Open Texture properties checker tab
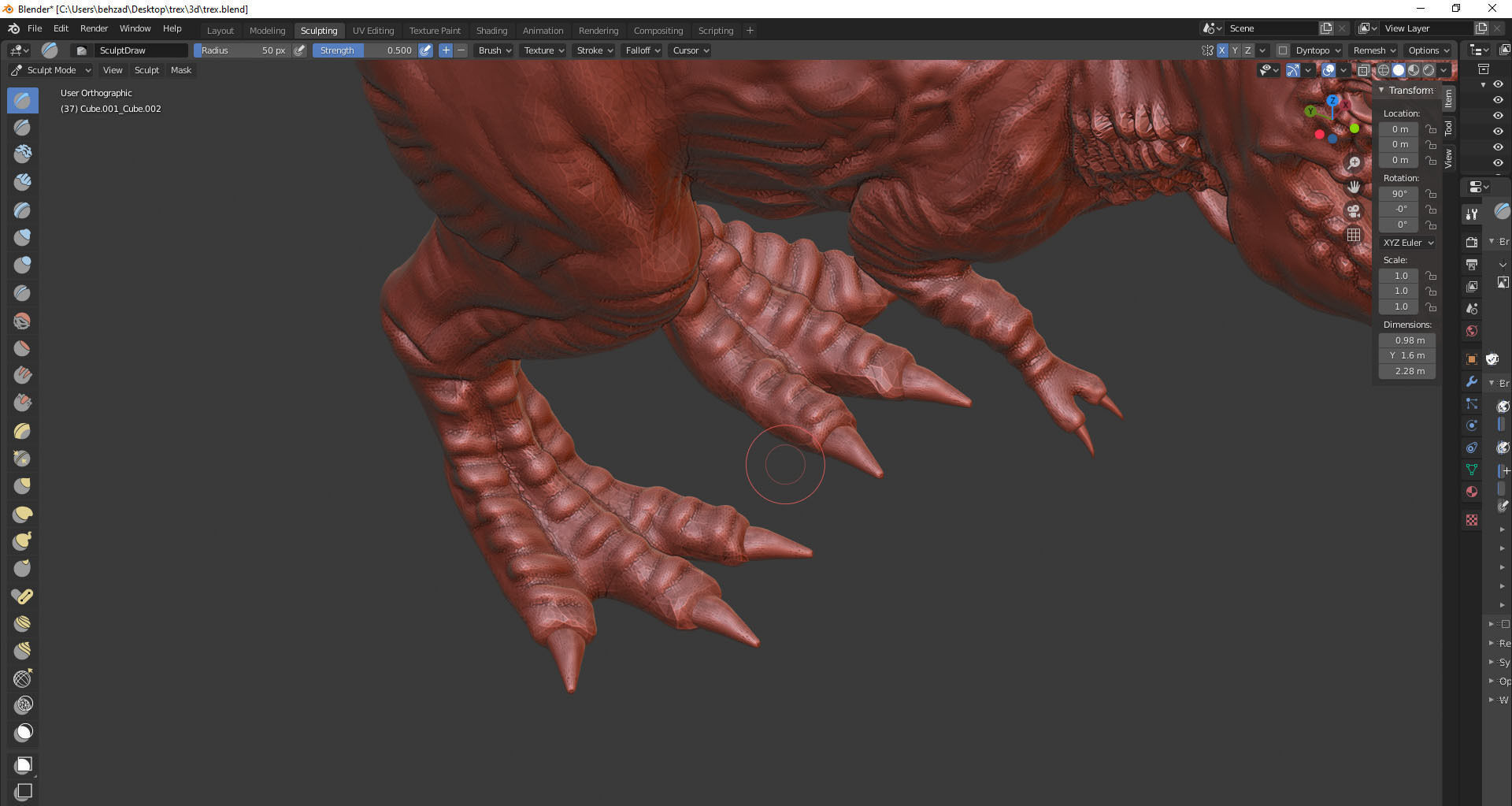 click(1471, 520)
